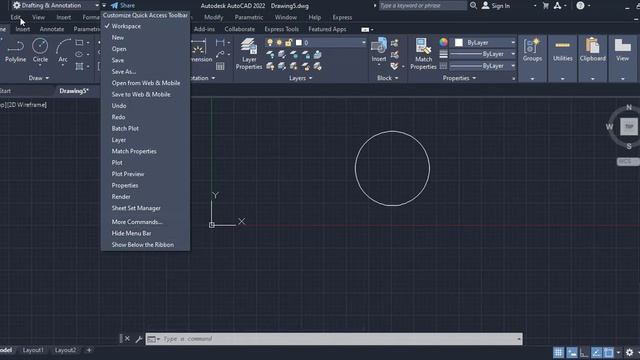The width and height of the screenshot is (640, 360).
Task: Open the status bar settings gear
Action: pyautogui.click(x=629, y=352)
